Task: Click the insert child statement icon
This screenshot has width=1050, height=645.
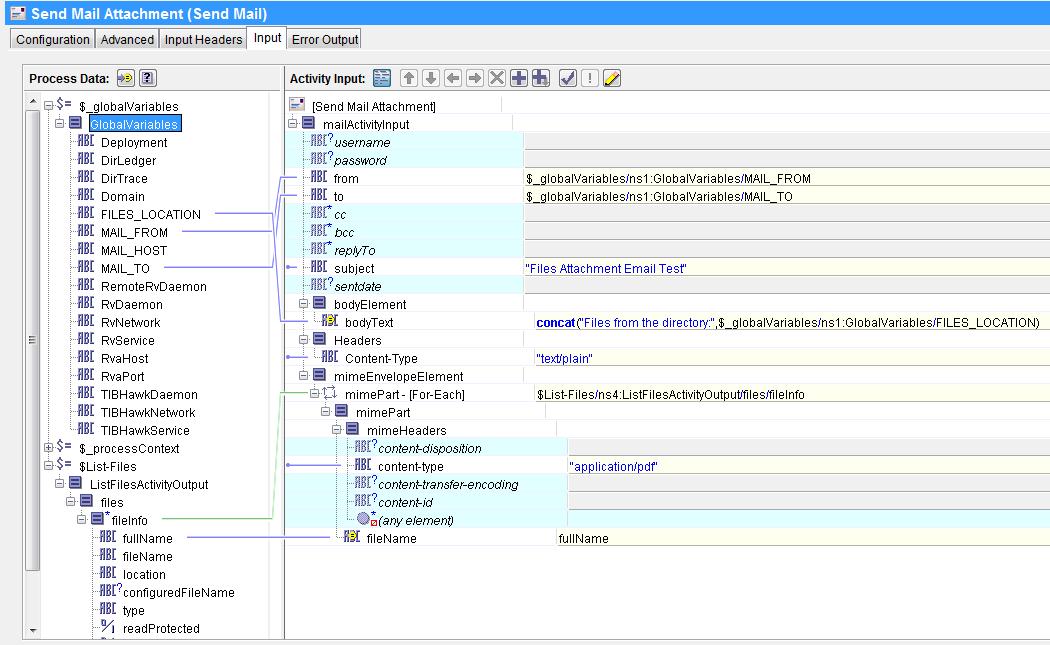Action: [x=541, y=78]
